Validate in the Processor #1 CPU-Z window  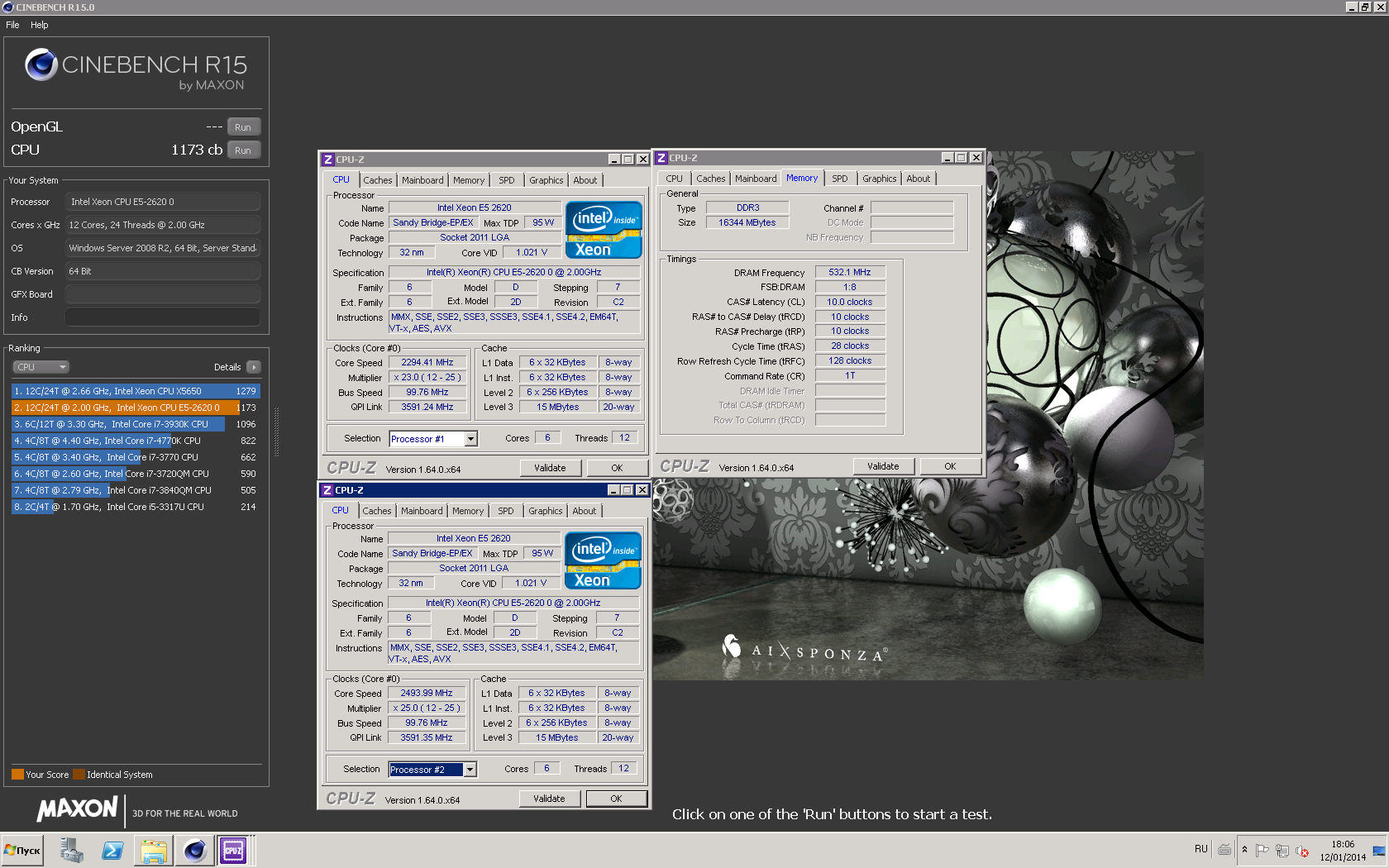point(550,468)
